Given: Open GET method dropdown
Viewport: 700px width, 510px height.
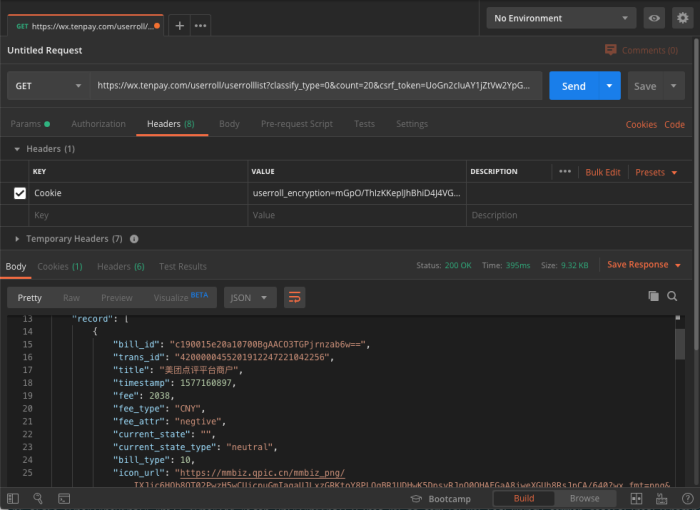Looking at the screenshot, I should (48, 86).
